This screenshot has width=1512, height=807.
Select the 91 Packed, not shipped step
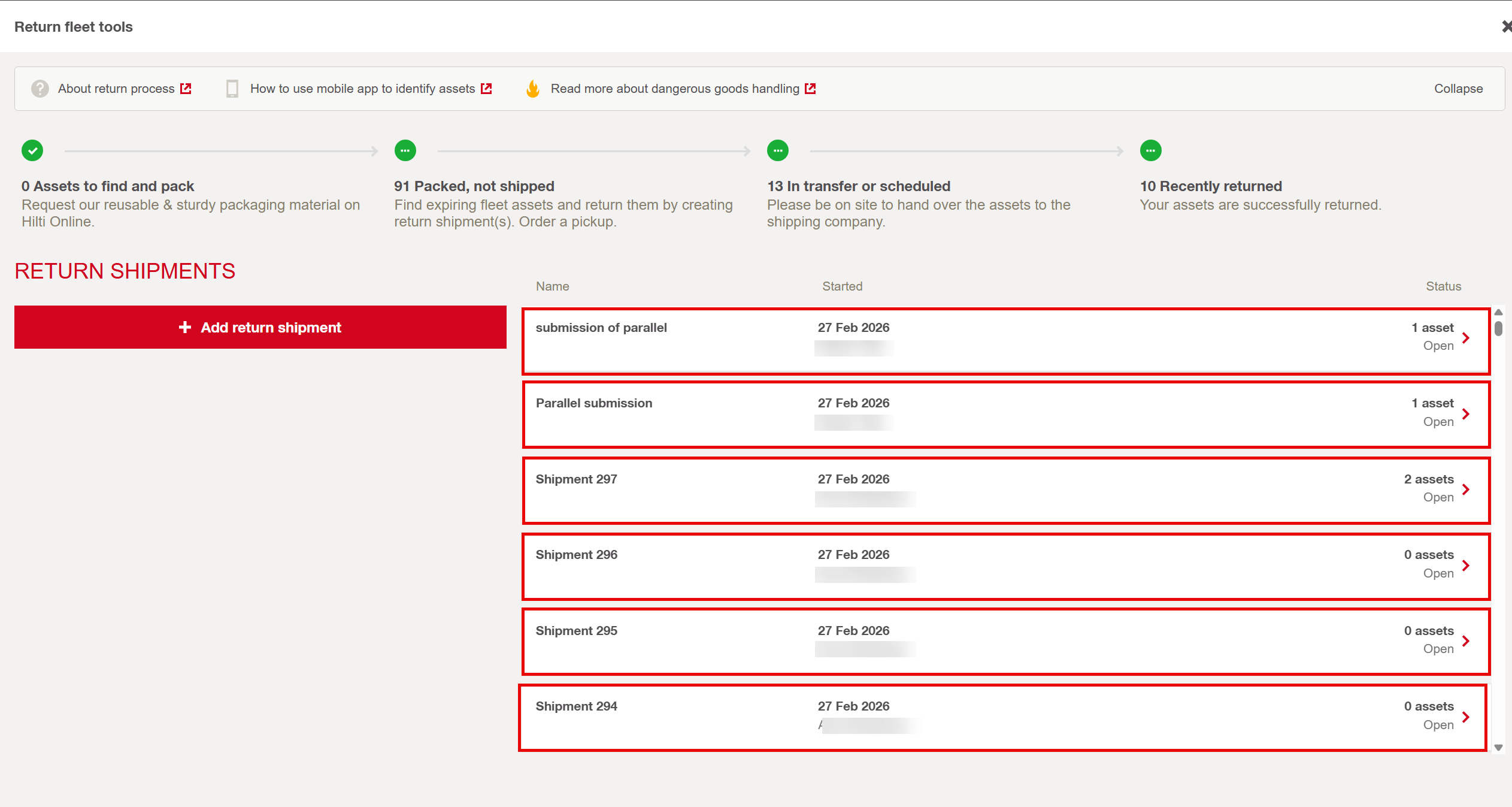pyautogui.click(x=474, y=186)
